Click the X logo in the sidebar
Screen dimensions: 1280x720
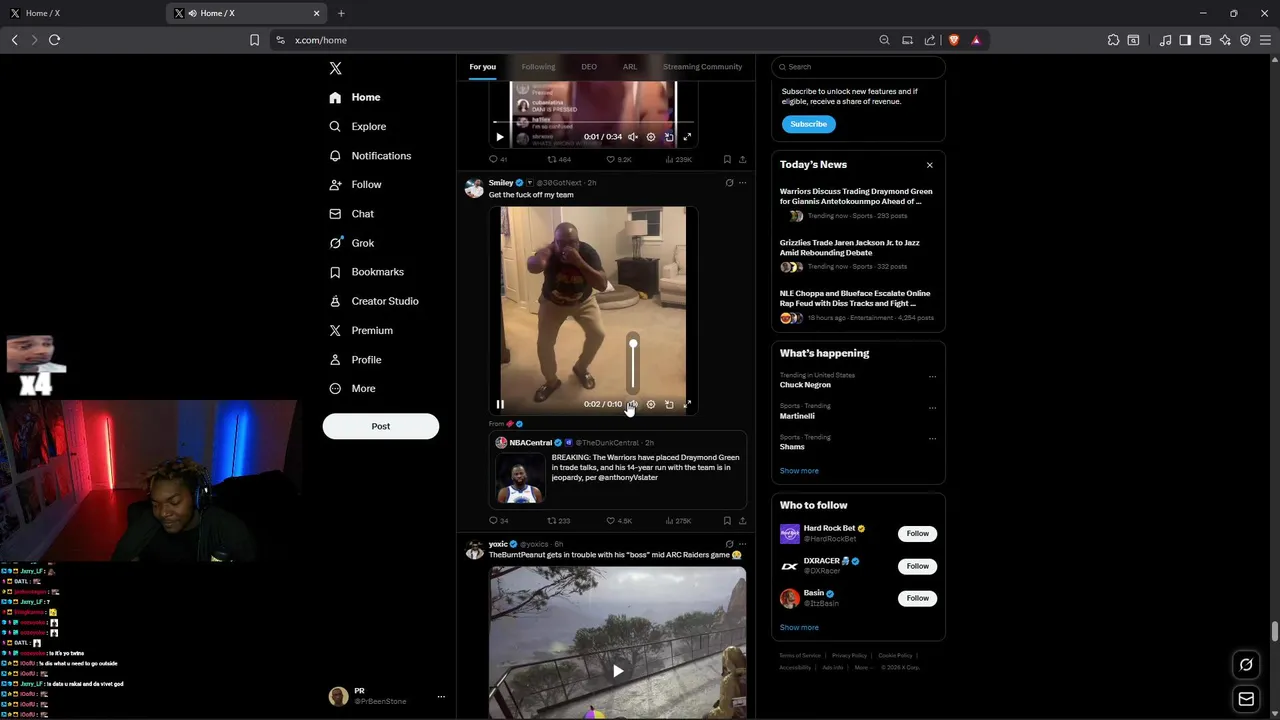(x=335, y=68)
